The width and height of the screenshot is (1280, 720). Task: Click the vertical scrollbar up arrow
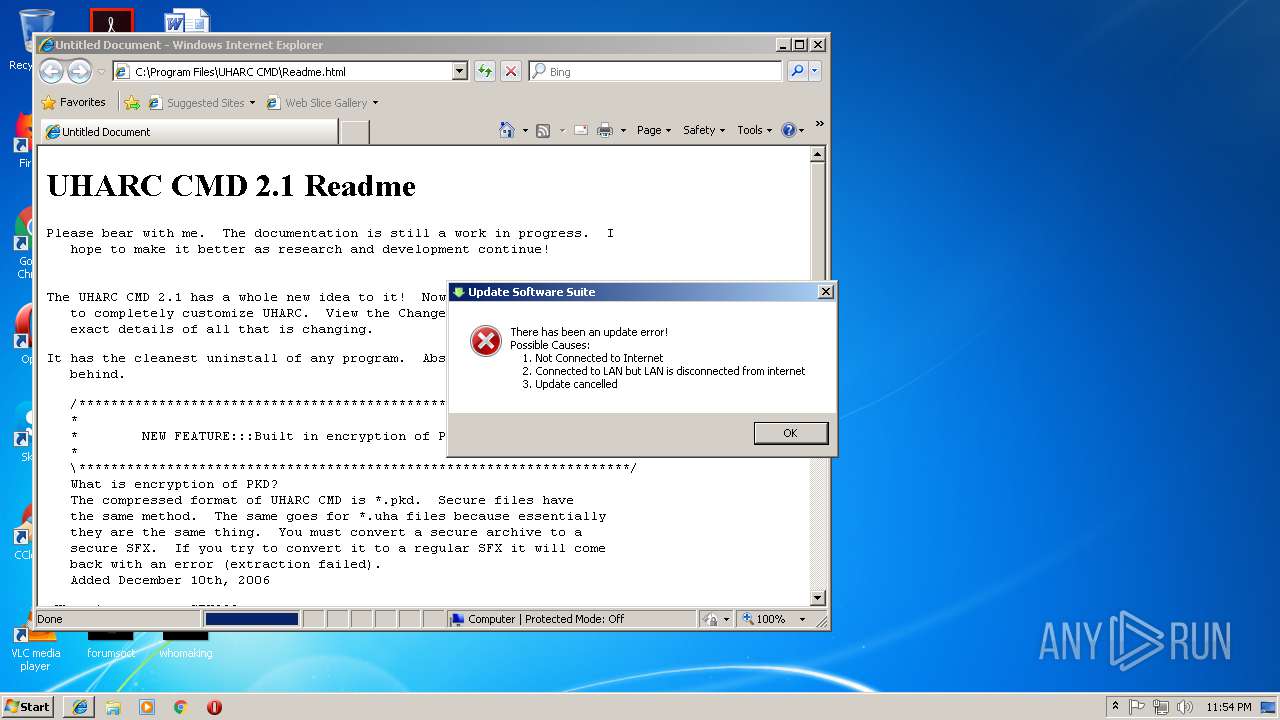818,154
